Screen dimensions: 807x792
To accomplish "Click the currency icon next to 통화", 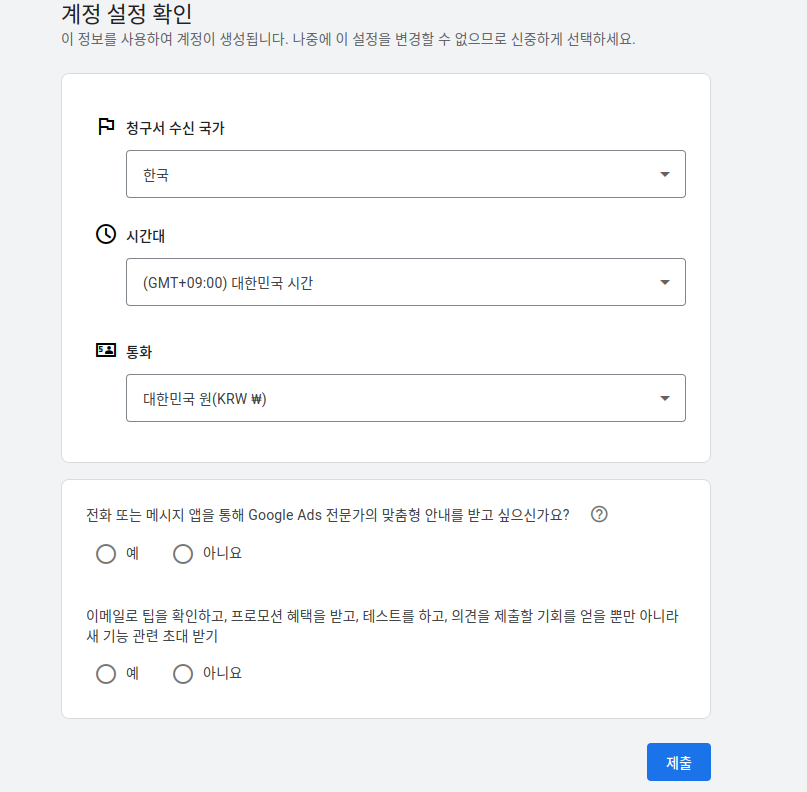I will 106,350.
